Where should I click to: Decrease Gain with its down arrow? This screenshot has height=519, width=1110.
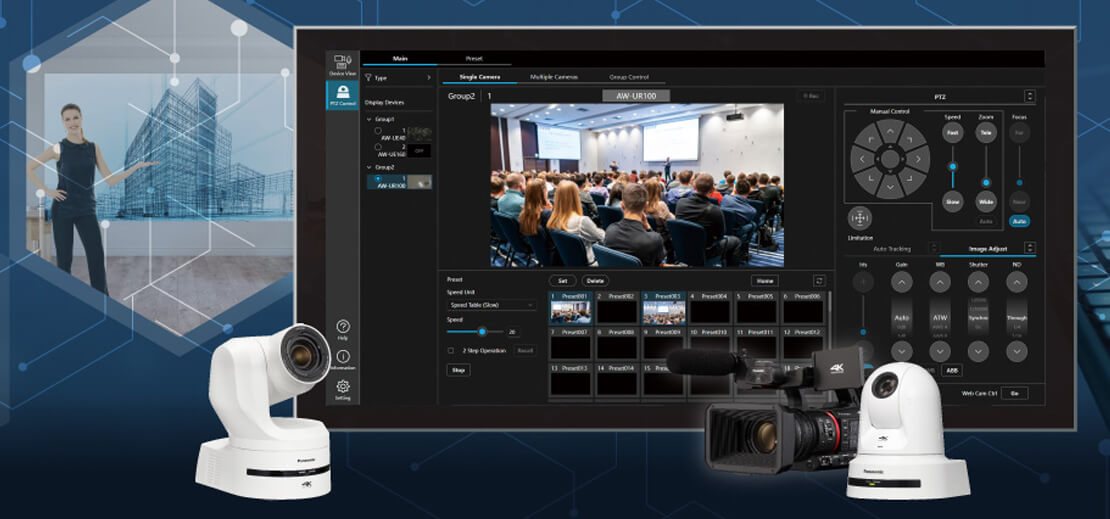tap(901, 351)
